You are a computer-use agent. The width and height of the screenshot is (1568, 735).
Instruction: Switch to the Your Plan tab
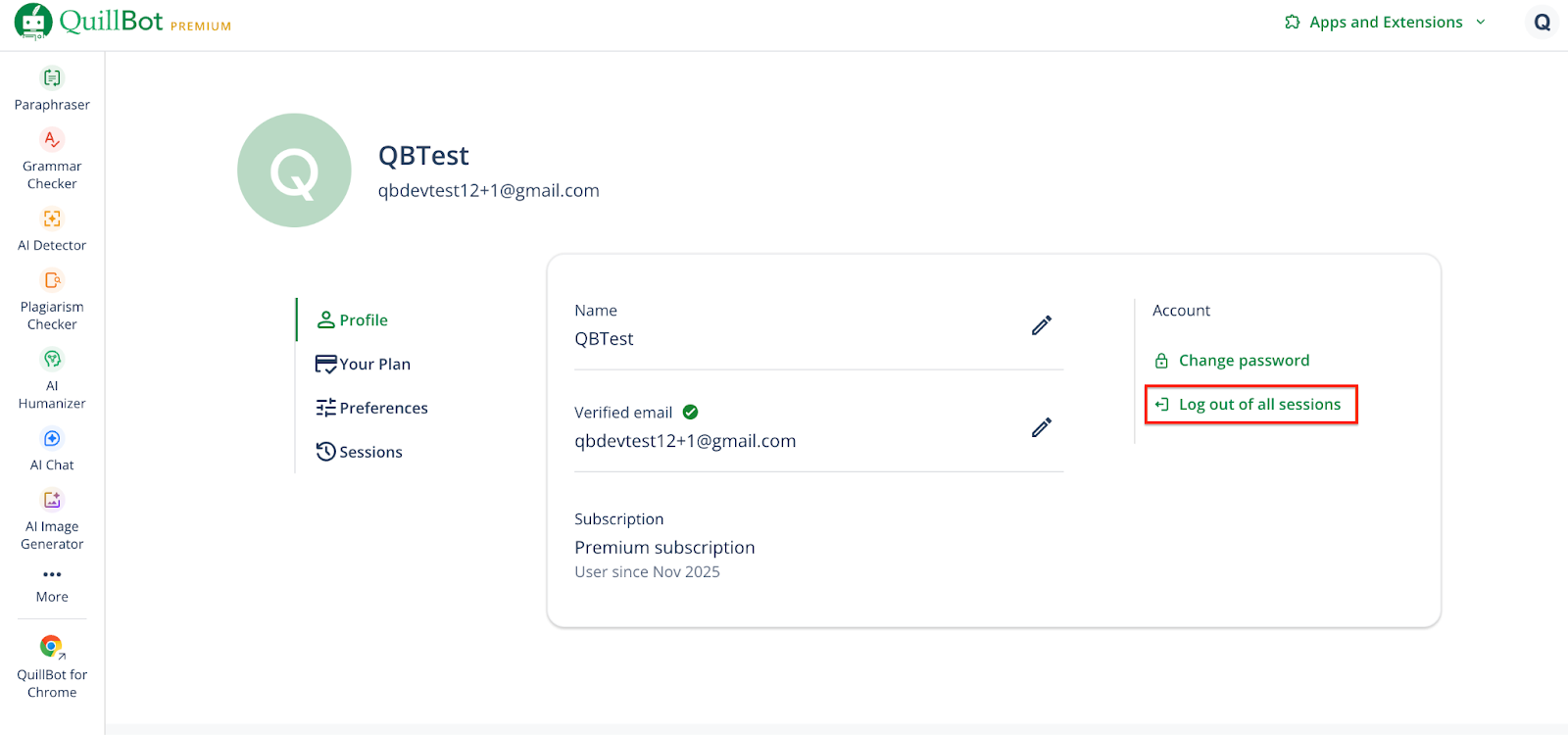pos(364,365)
